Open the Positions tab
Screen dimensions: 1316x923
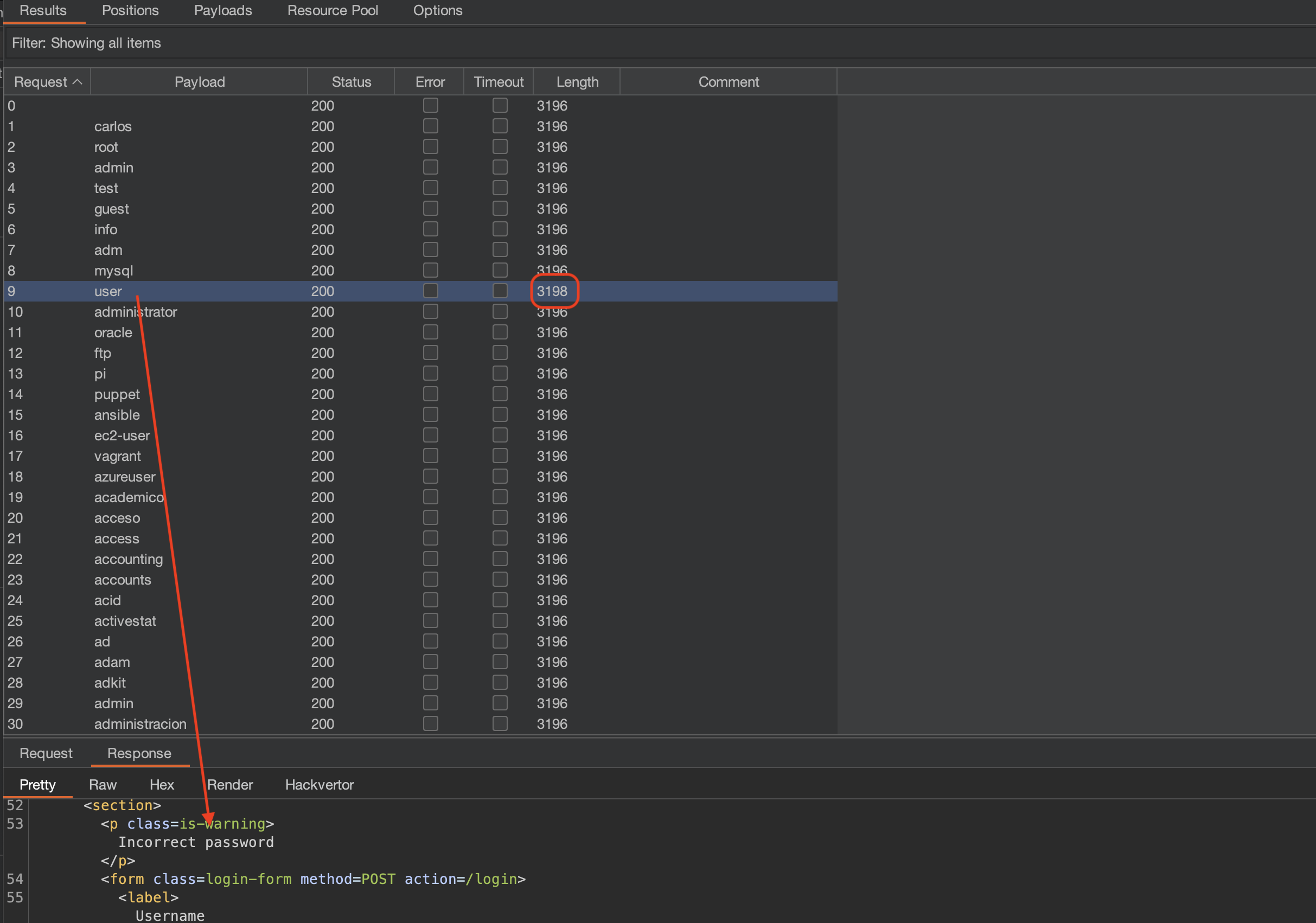[130, 10]
